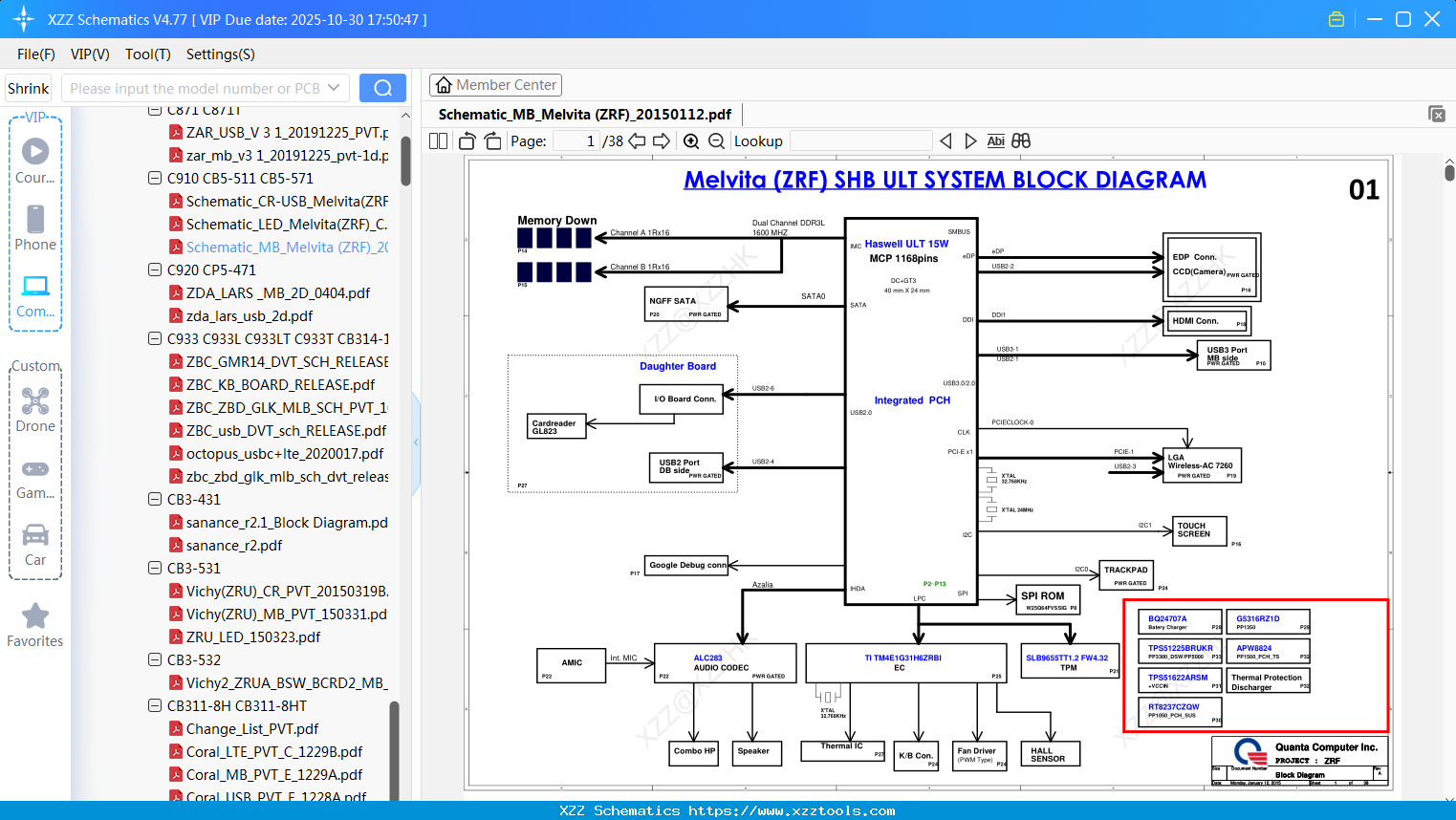
Task: Collapse the CB3-531 folder
Action: pyautogui.click(x=155, y=569)
